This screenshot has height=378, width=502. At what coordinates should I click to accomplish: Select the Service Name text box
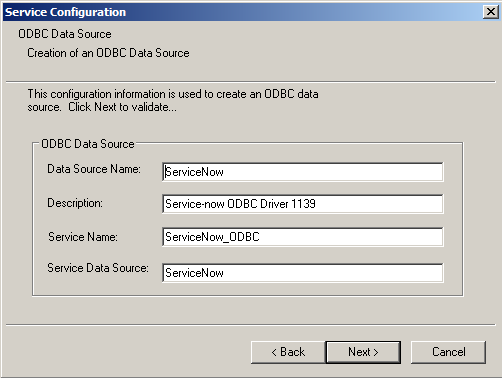pos(303,237)
